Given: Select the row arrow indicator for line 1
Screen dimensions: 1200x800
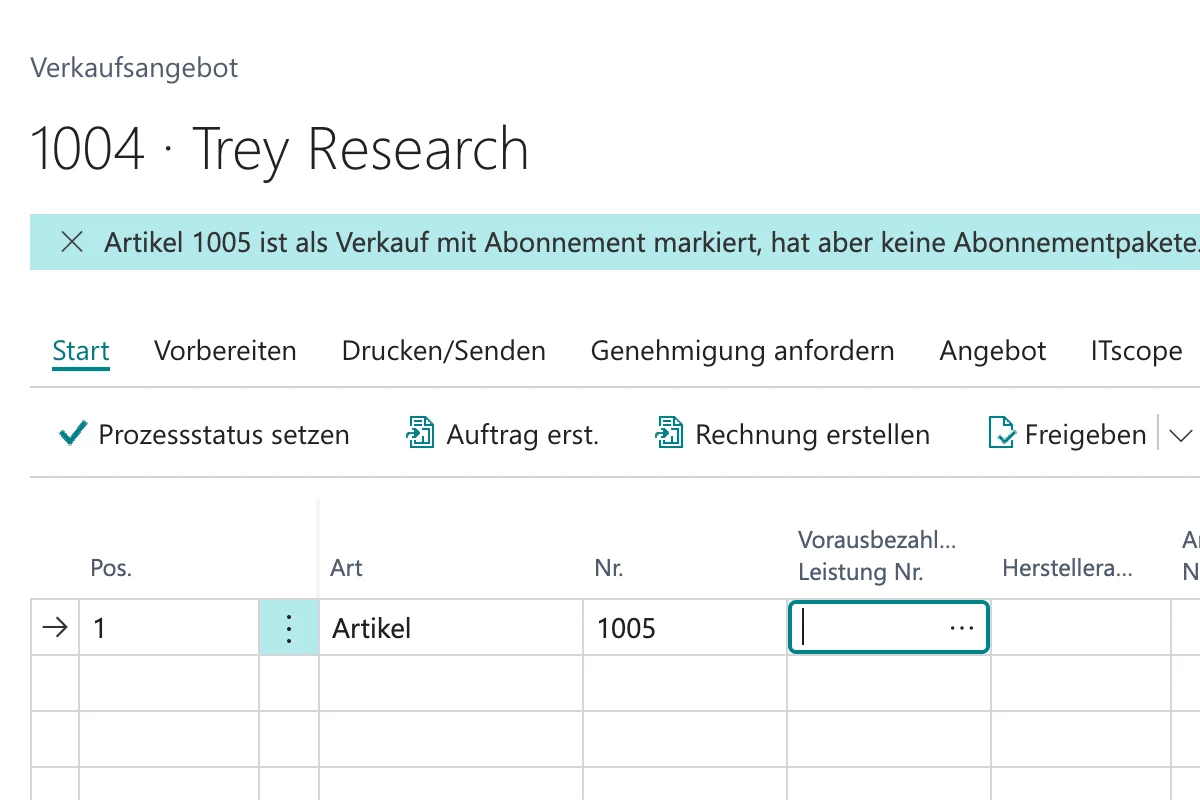Looking at the screenshot, I should tap(56, 628).
